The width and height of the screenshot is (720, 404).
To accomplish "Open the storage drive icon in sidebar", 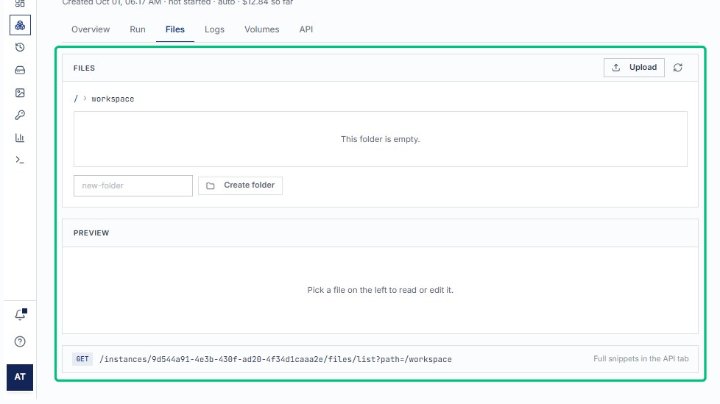I will [20, 70].
